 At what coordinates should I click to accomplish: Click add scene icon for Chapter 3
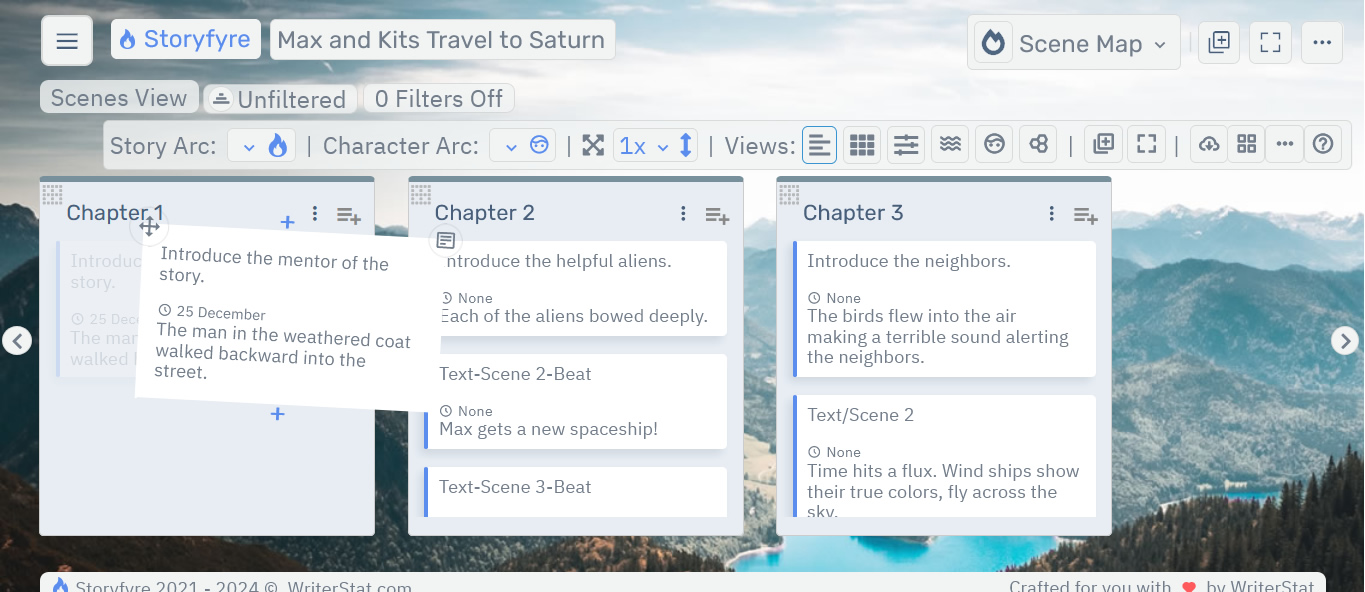[x=1085, y=215]
